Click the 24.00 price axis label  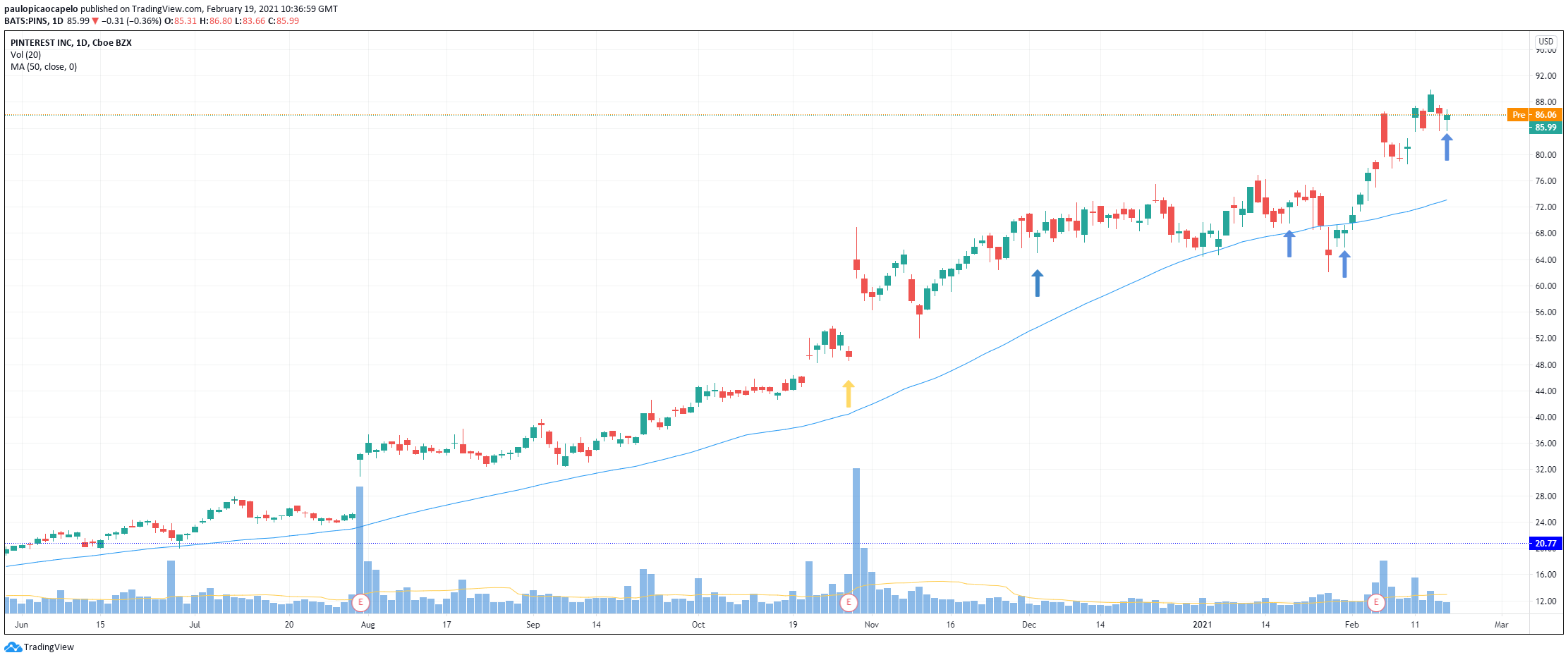(1545, 522)
